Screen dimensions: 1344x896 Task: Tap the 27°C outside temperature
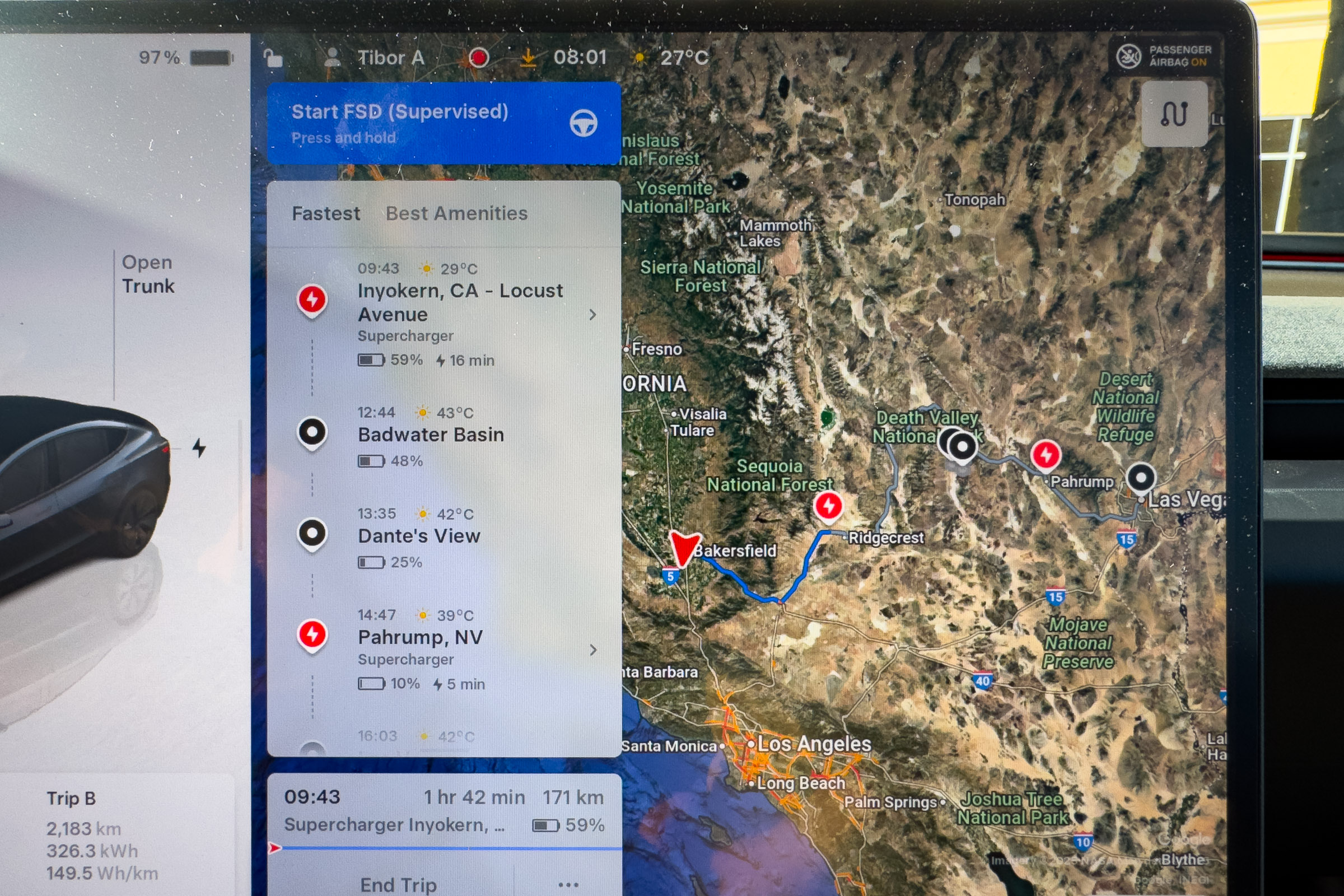[x=684, y=58]
